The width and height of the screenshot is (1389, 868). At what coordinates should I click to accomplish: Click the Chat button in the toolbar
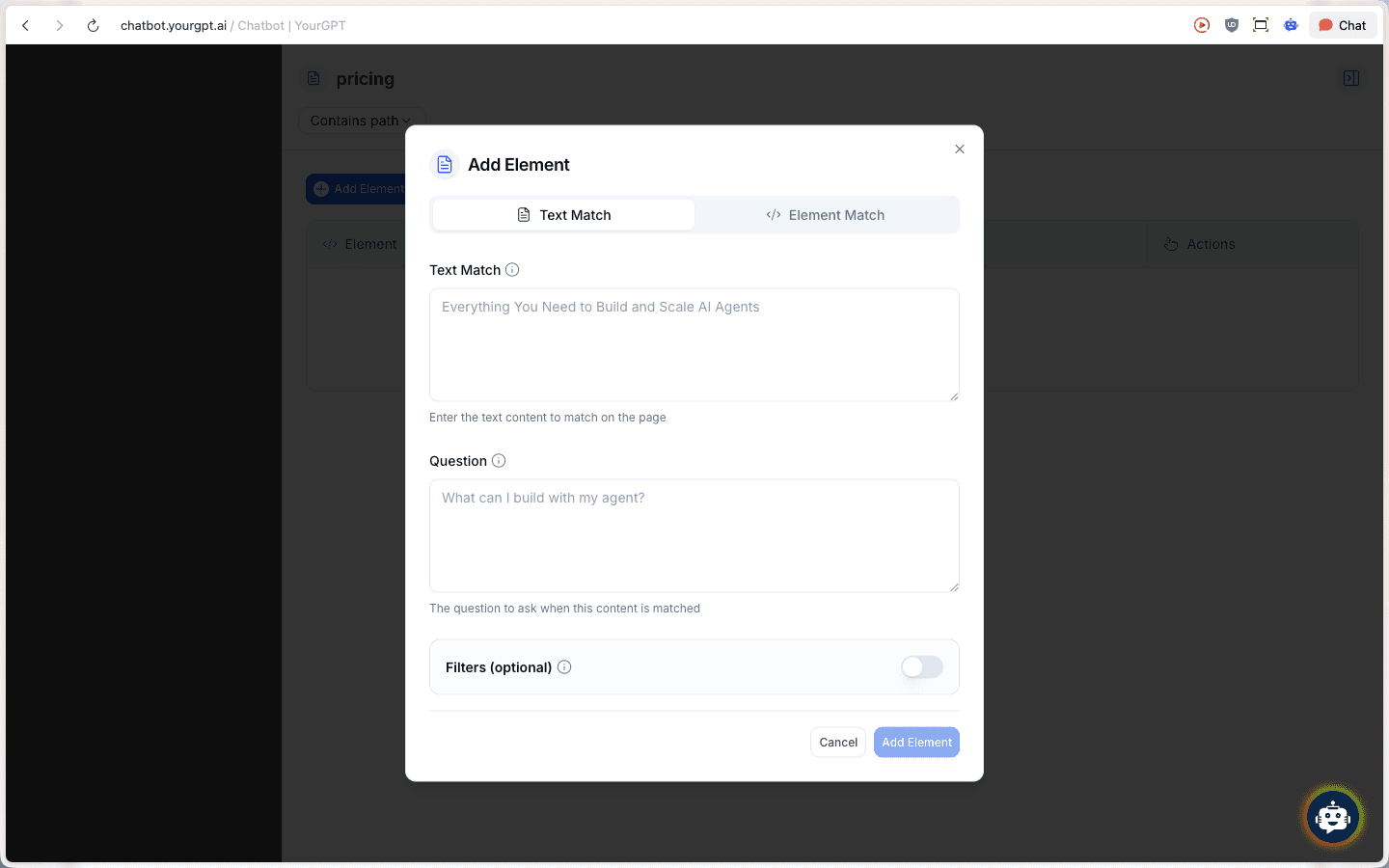tap(1342, 25)
